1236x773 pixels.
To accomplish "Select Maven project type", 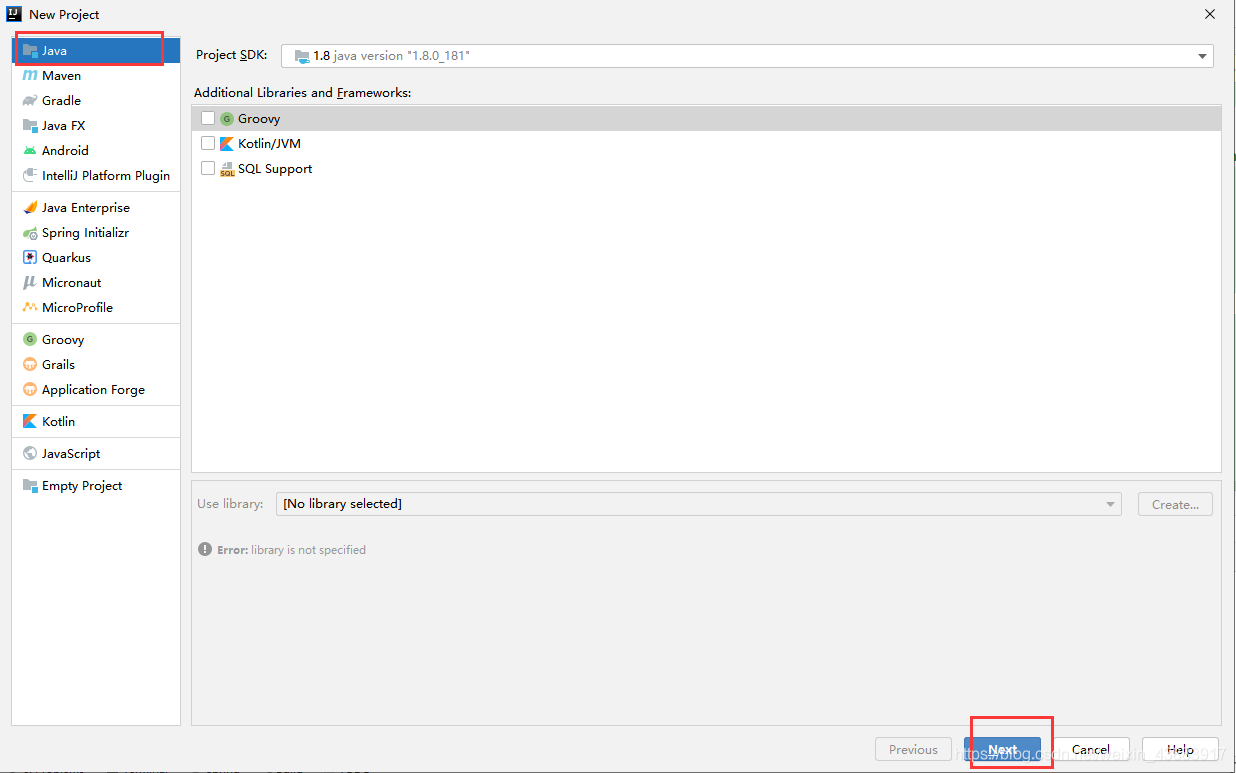I will click(x=96, y=75).
